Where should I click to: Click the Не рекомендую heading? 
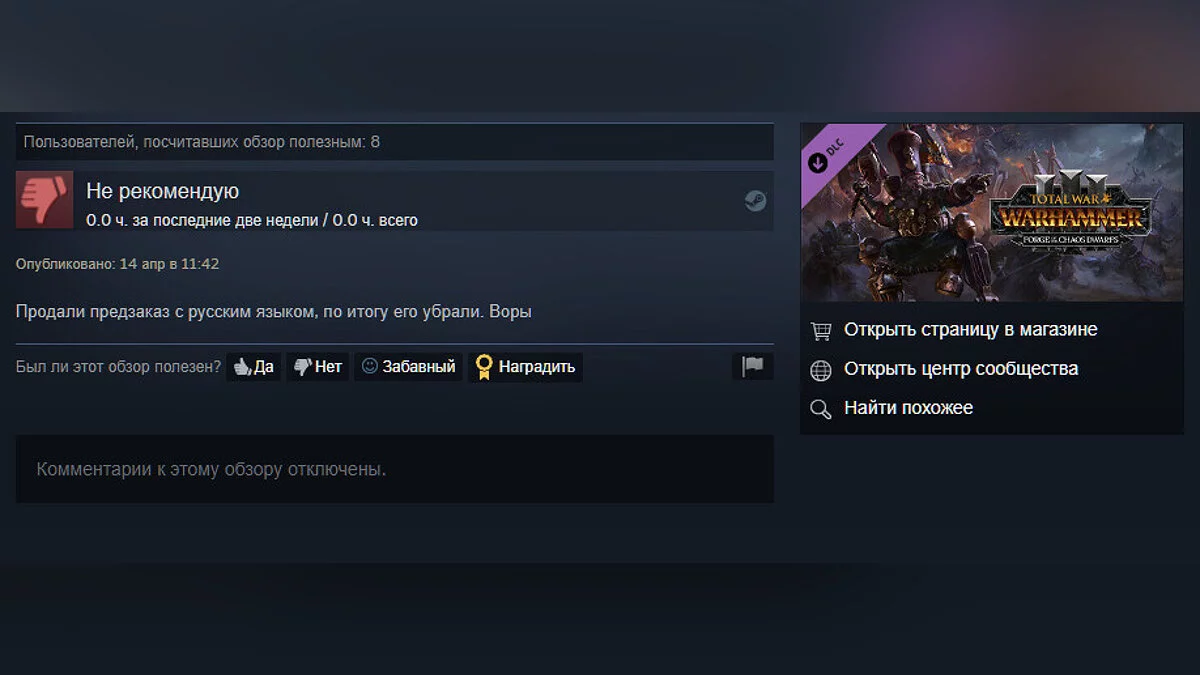(163, 191)
